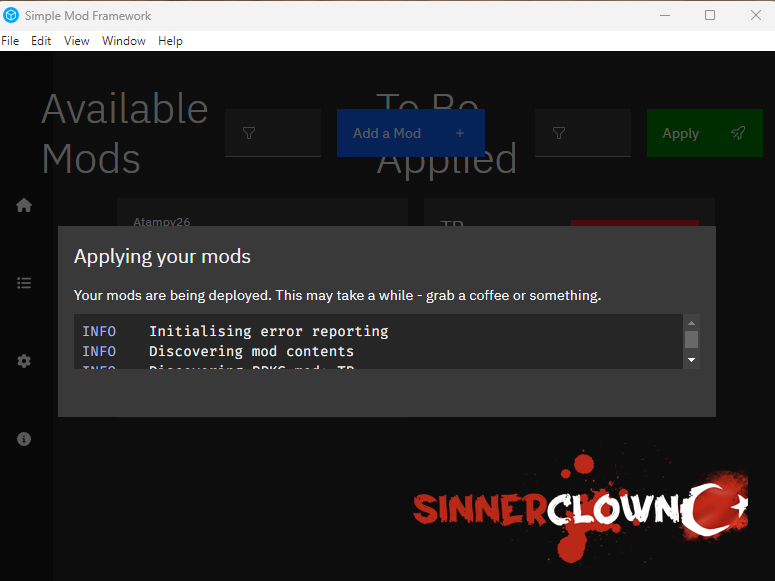Viewport: 775px width, 581px height.
Task: Open the Edit menu
Action: (x=41, y=41)
